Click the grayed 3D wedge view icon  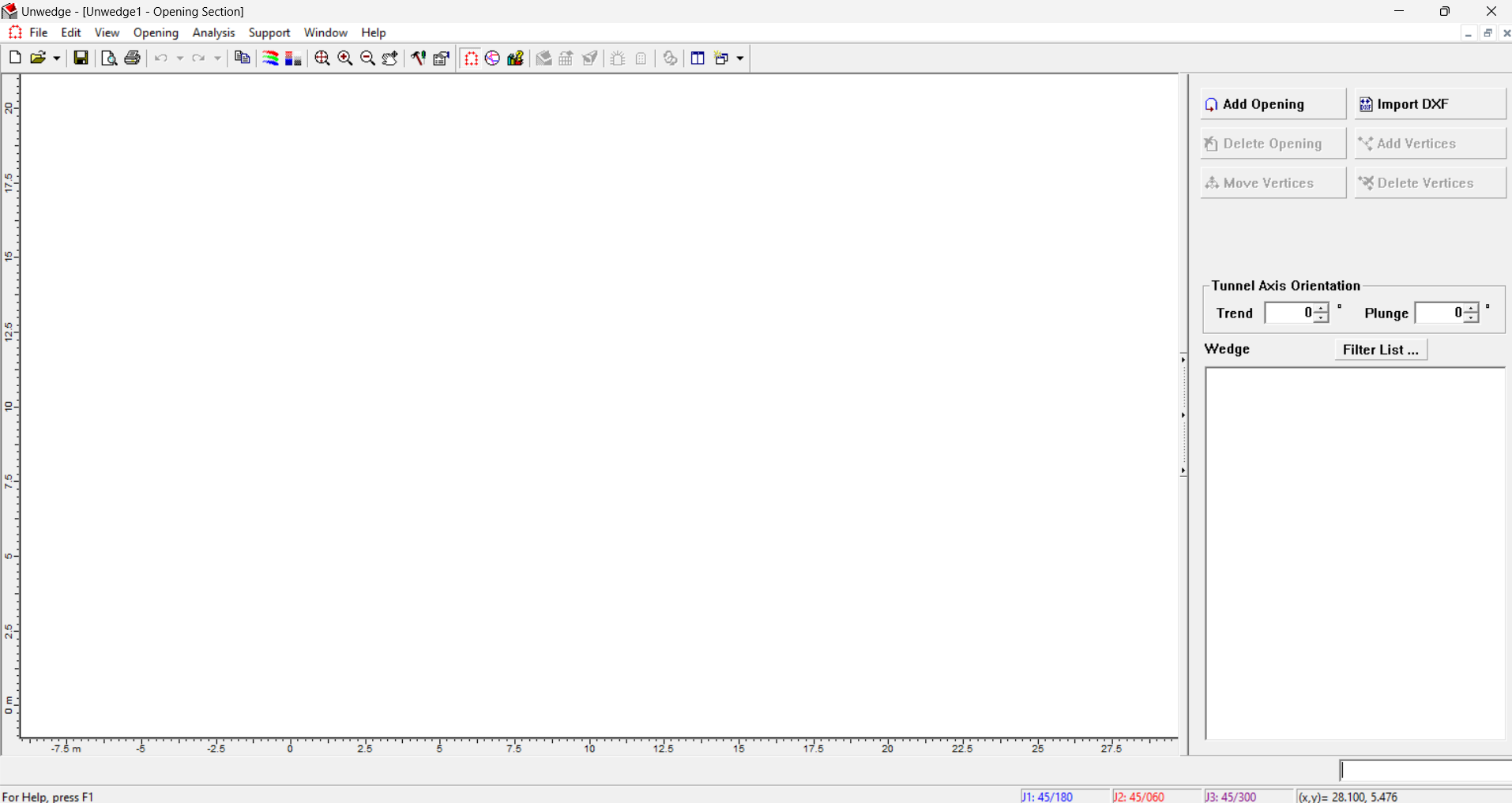click(x=543, y=58)
